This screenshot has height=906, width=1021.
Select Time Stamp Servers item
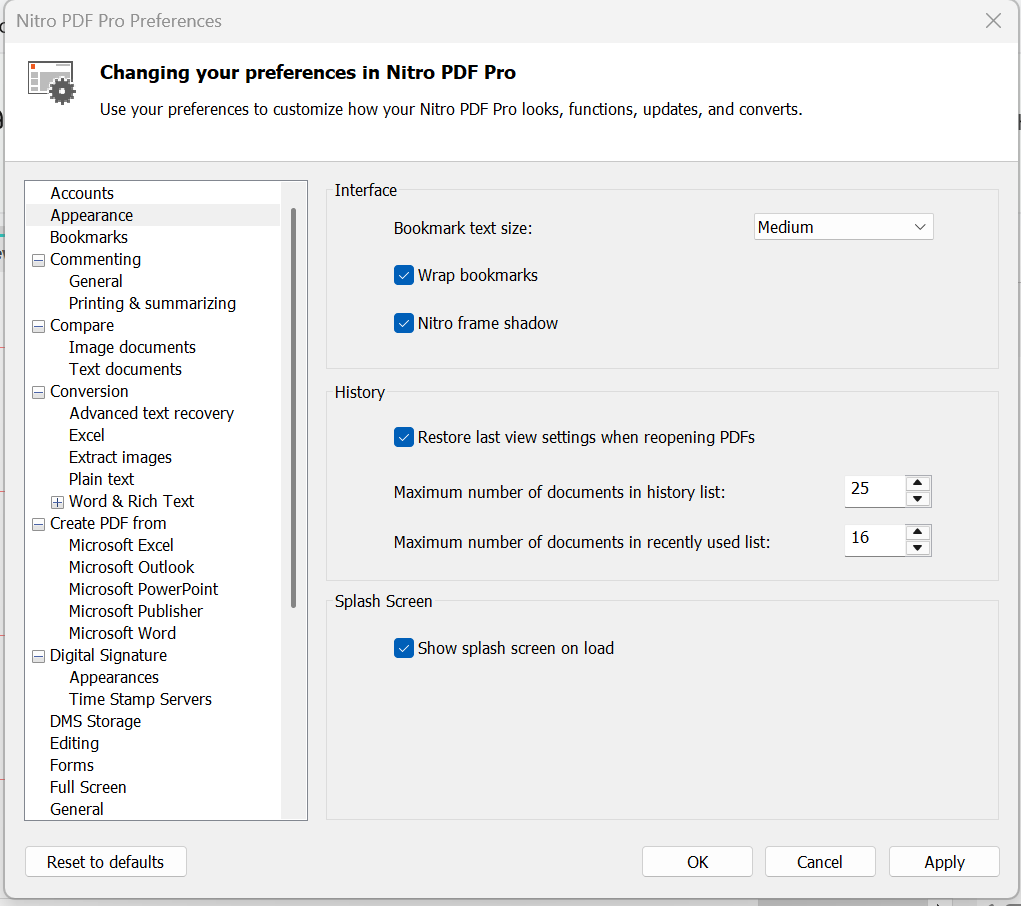(140, 700)
